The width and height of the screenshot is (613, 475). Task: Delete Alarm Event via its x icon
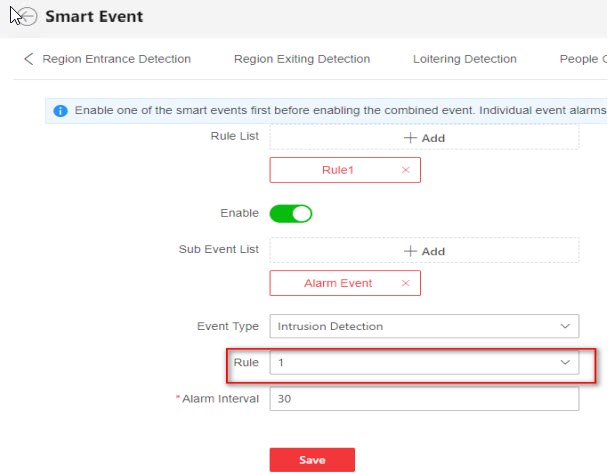pyautogui.click(x=405, y=284)
